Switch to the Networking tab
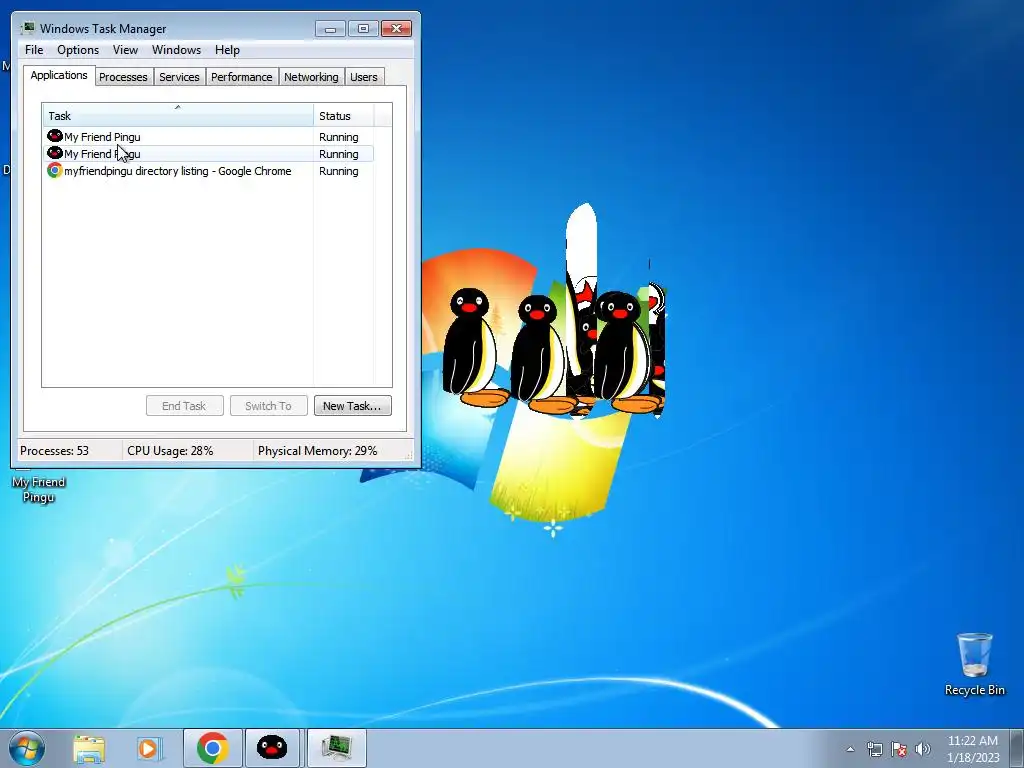Viewport: 1024px width, 768px height. (x=311, y=77)
